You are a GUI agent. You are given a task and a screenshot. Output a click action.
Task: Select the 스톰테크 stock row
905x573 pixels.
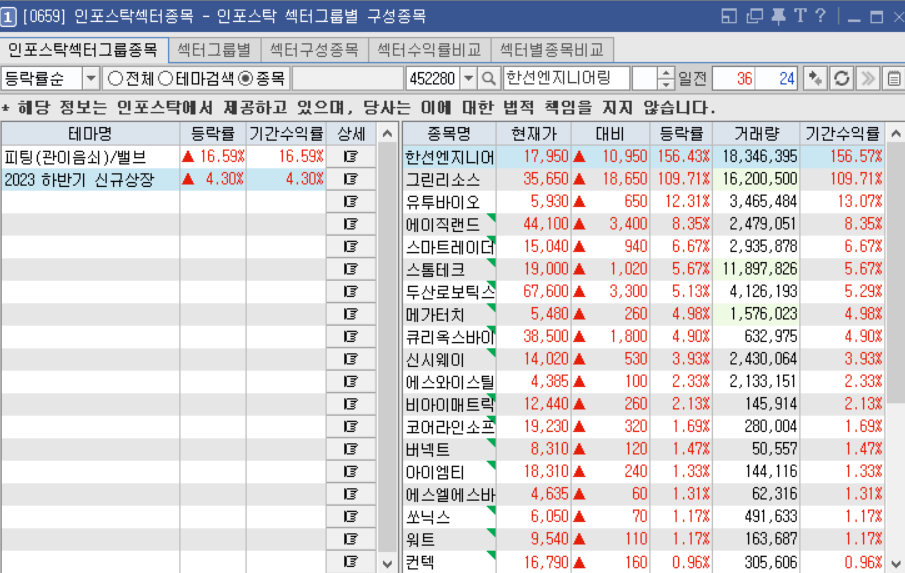(644, 269)
